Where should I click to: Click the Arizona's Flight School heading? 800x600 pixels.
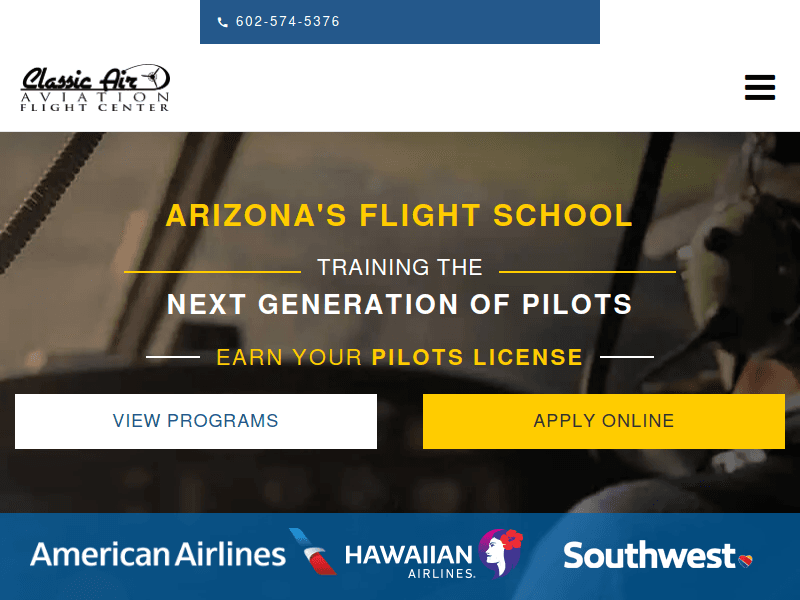tap(399, 215)
